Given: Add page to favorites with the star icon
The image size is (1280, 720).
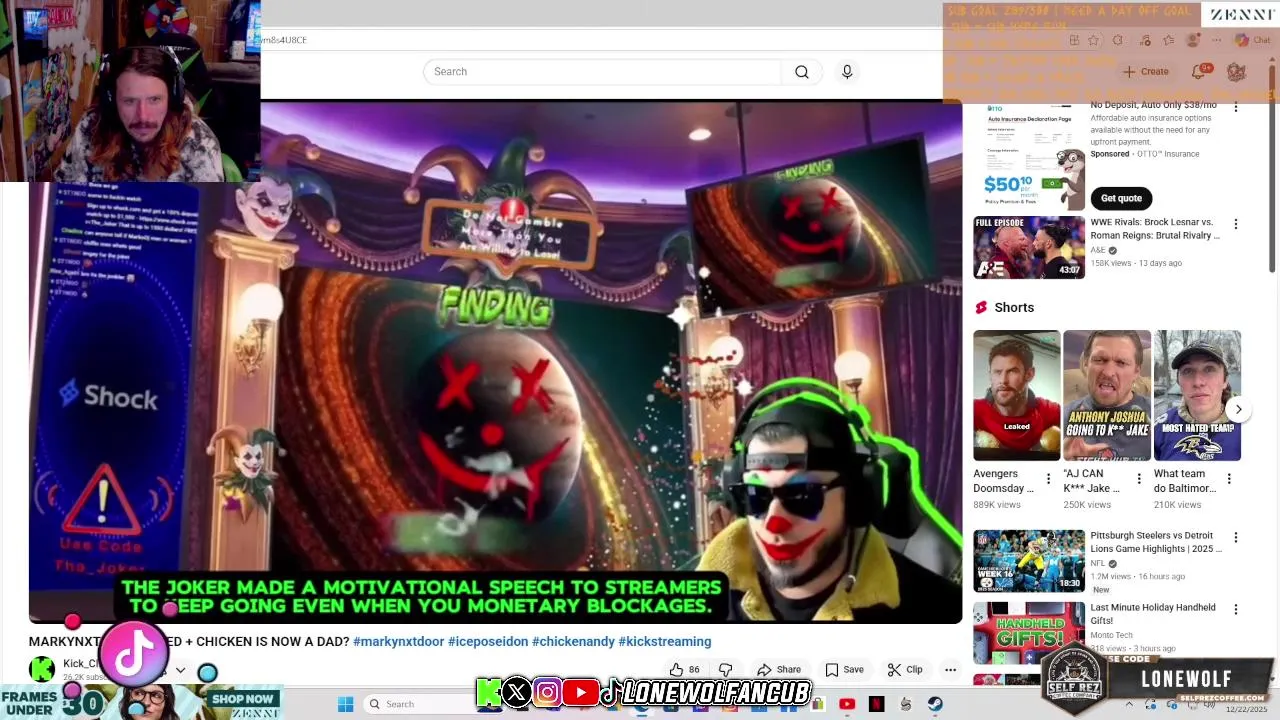Looking at the screenshot, I should [1093, 40].
